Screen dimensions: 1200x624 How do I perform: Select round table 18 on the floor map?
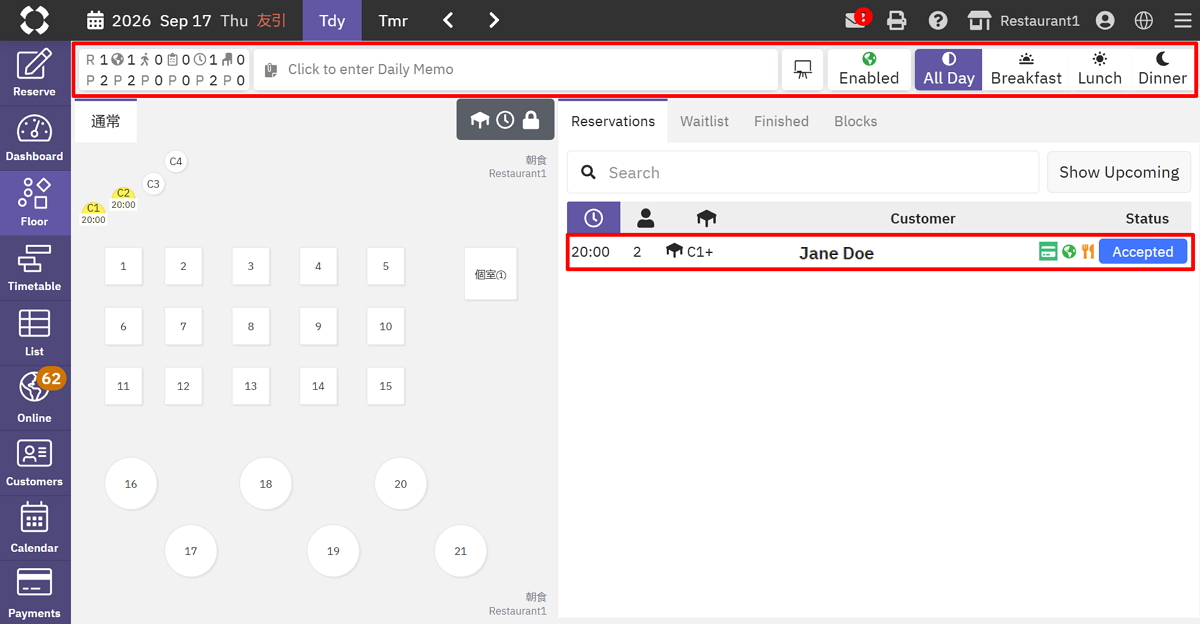(x=266, y=484)
